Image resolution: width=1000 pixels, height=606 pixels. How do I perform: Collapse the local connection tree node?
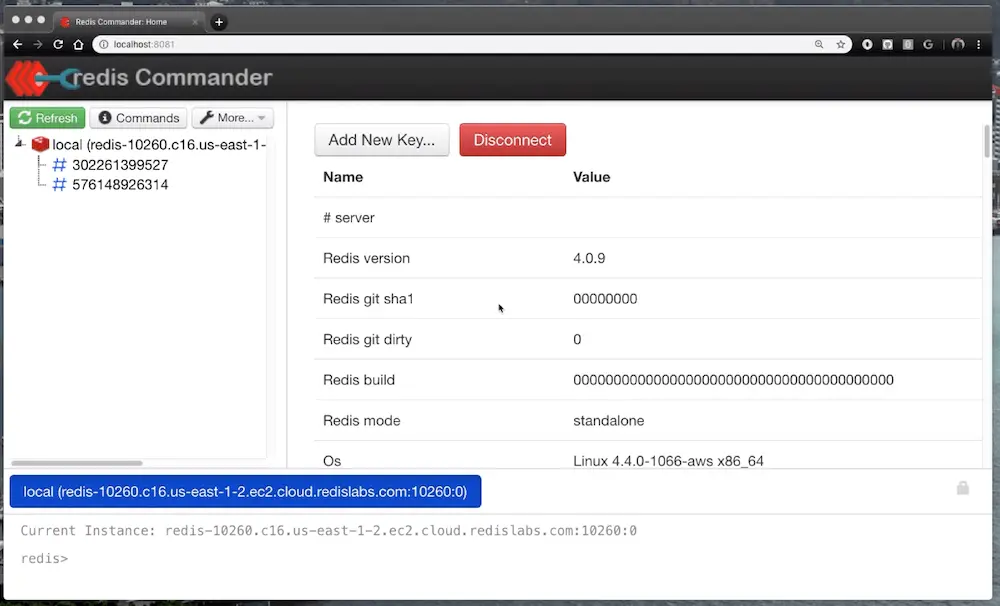tap(18, 141)
